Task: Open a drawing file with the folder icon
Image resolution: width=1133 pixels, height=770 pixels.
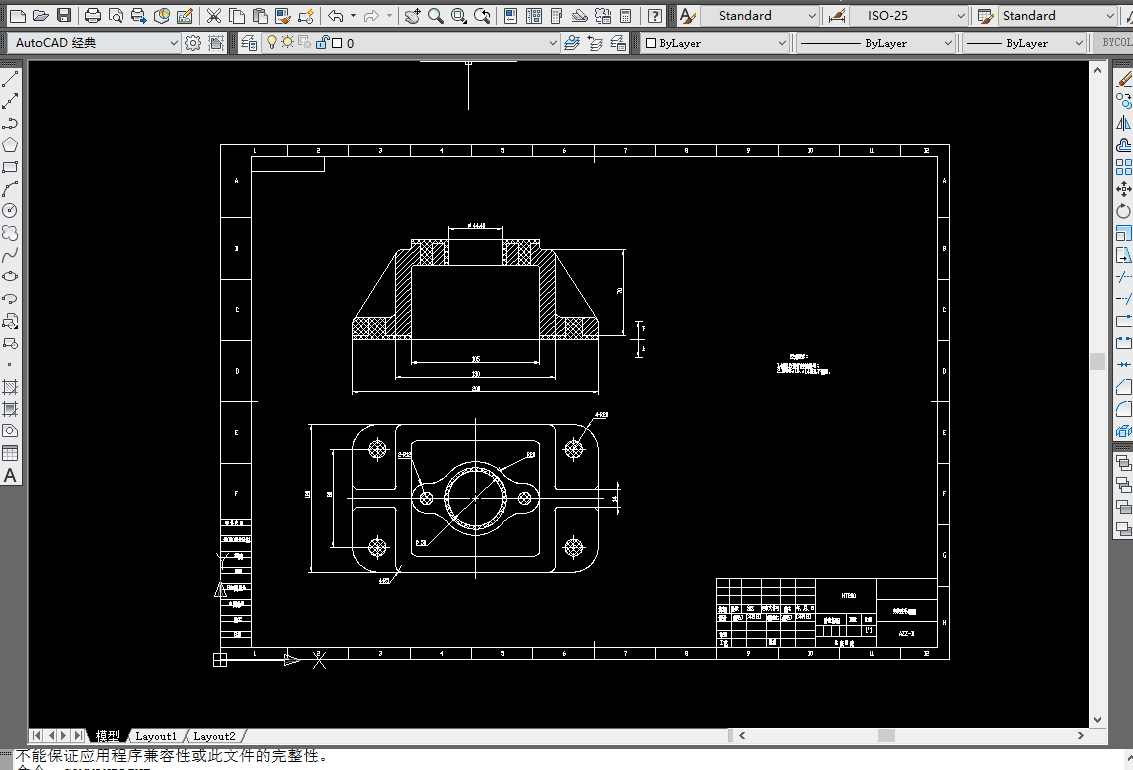Action: pos(41,15)
